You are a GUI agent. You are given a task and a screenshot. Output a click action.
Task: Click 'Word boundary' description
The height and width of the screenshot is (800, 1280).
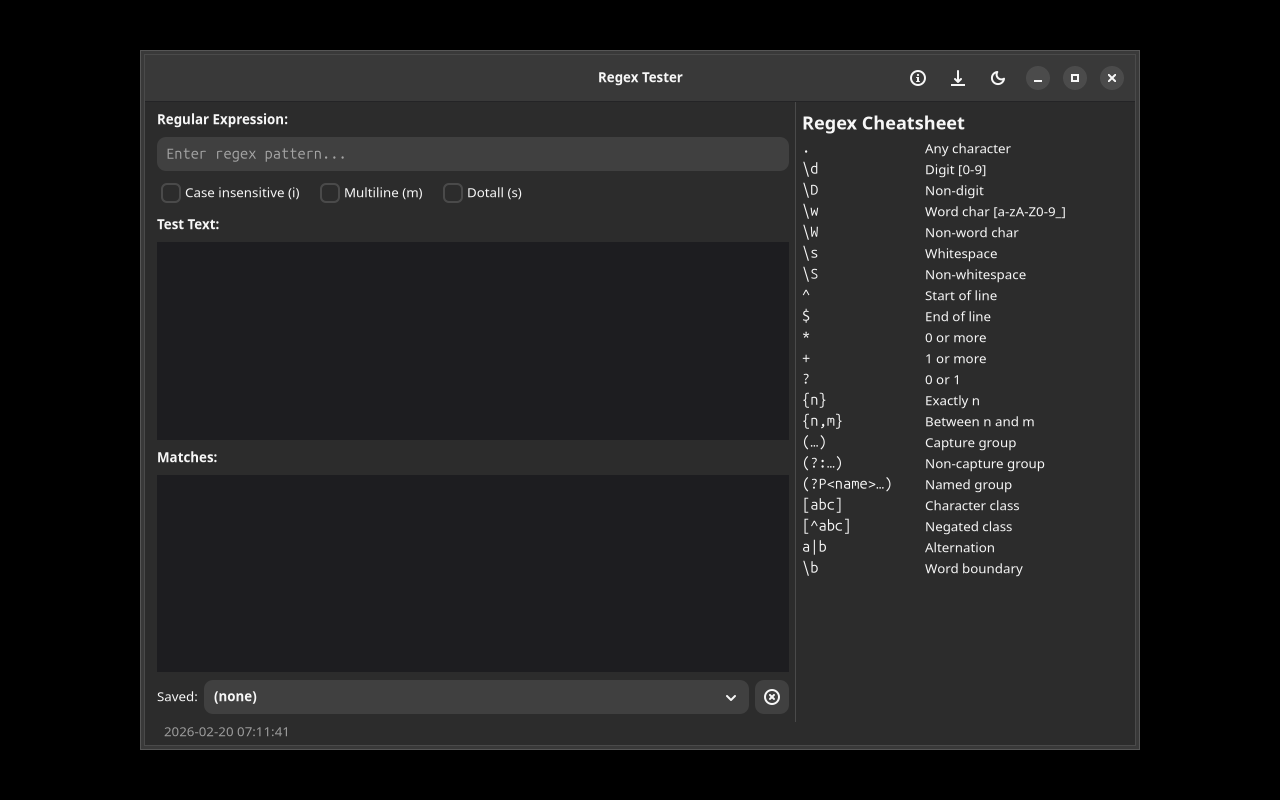(973, 568)
